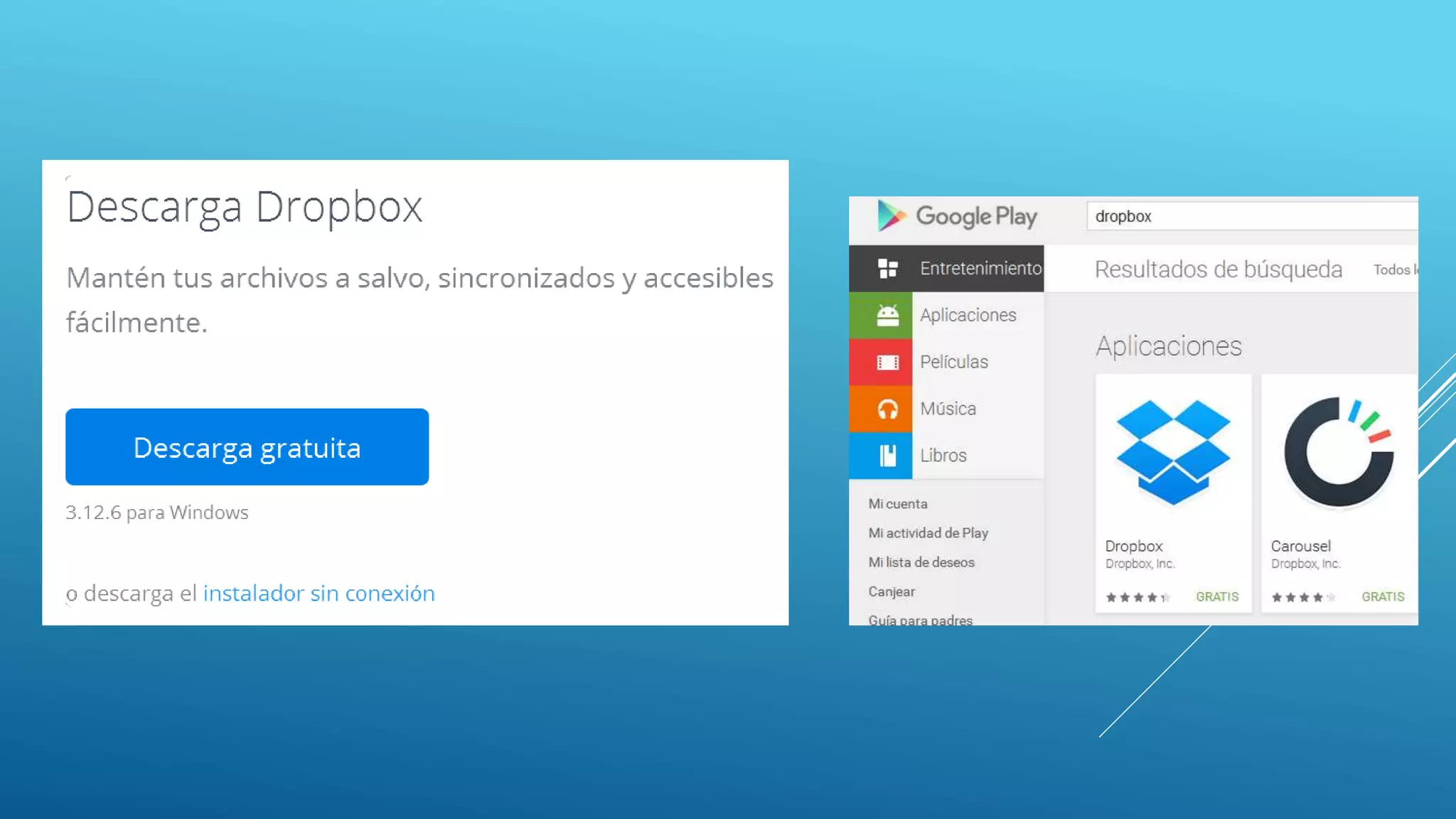
Task: Click the Google Play logo
Action: point(957,215)
